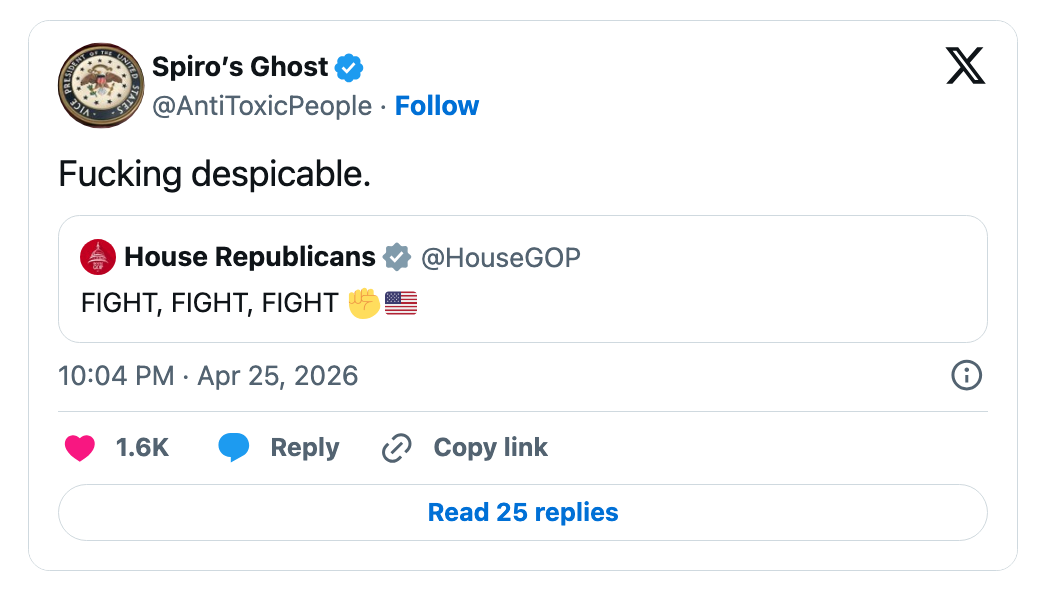The width and height of the screenshot is (1038, 606).
Task: Like the post with the heart icon
Action: [80, 448]
